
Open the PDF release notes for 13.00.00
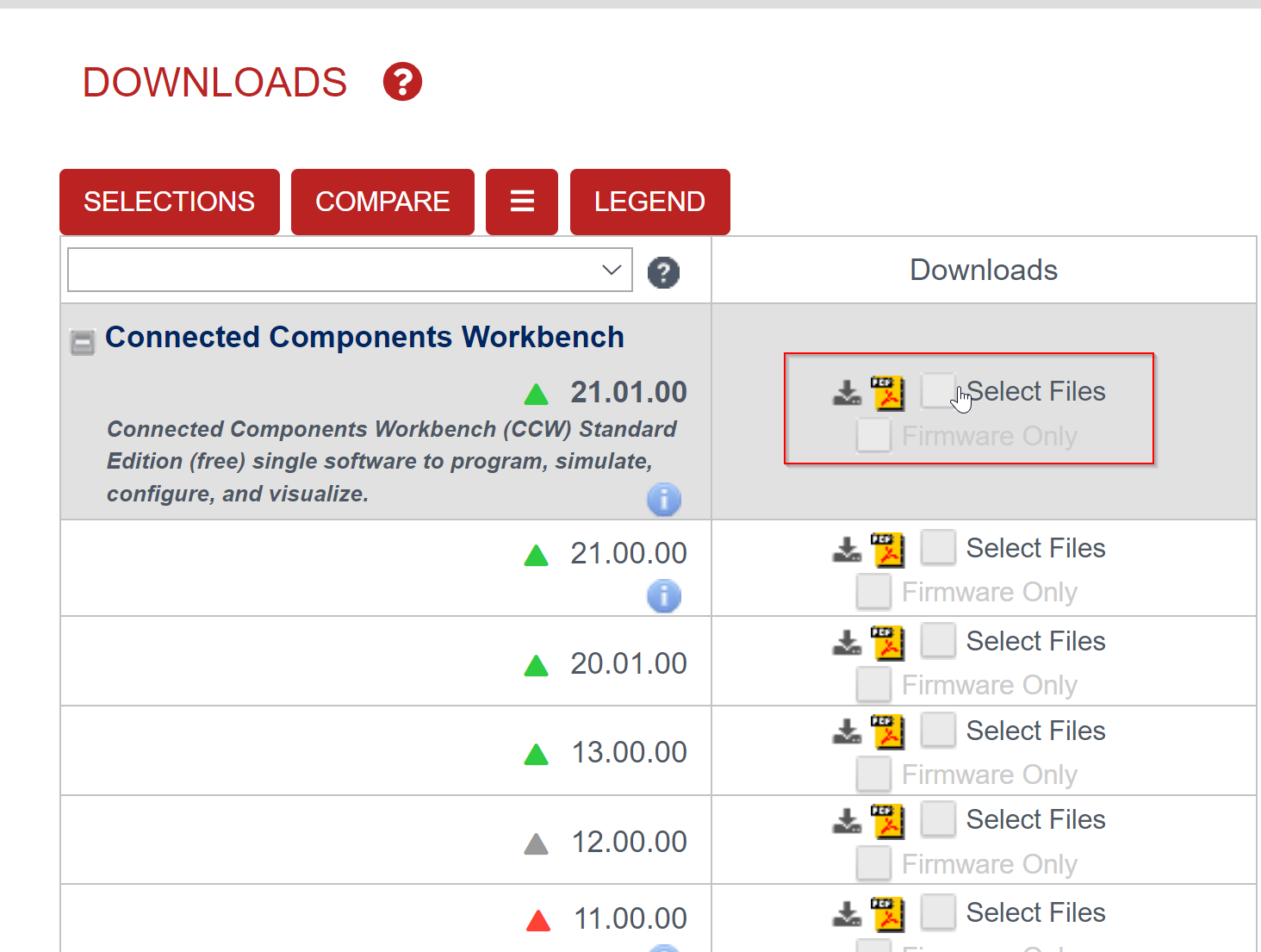(x=887, y=732)
